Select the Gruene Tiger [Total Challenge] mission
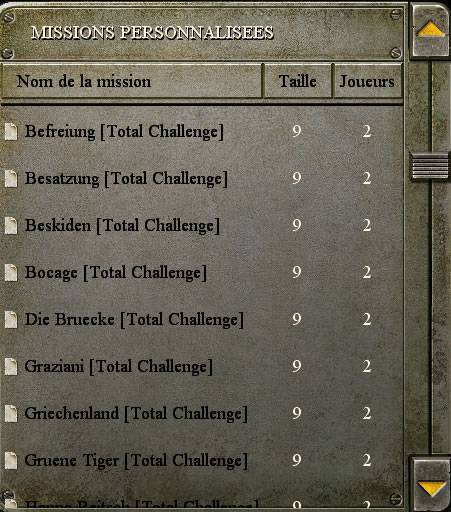 202,460
